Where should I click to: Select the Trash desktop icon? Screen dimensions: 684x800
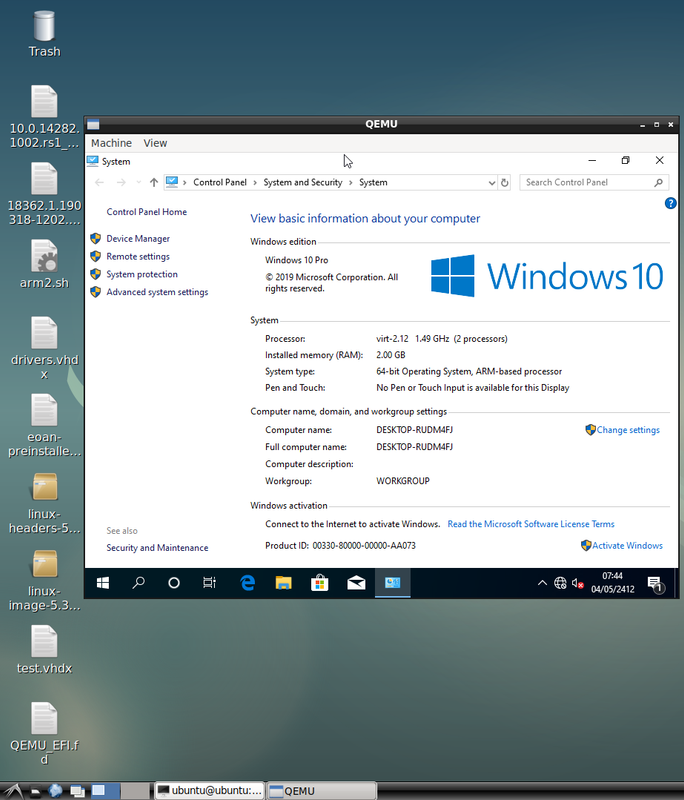pos(44,34)
